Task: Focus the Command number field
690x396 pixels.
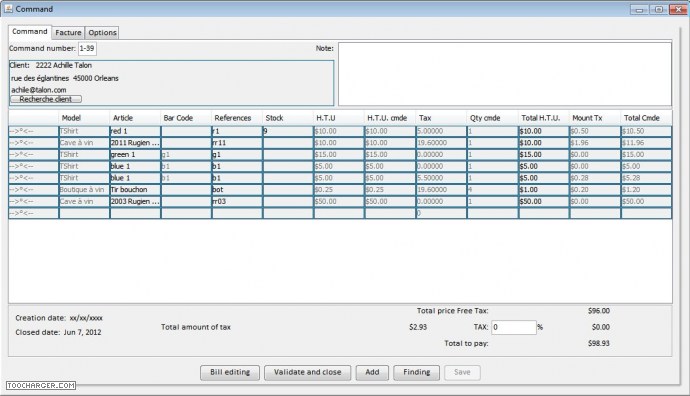Action: 87,48
